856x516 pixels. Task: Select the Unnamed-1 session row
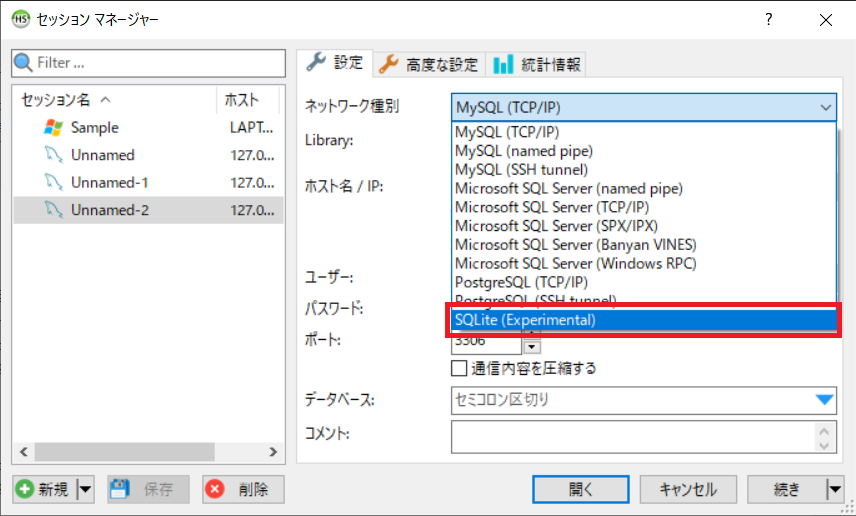point(148,182)
